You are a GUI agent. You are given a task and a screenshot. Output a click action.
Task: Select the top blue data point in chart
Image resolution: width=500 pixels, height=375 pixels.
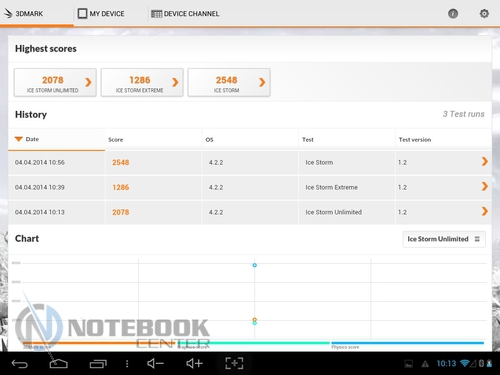pyautogui.click(x=254, y=265)
